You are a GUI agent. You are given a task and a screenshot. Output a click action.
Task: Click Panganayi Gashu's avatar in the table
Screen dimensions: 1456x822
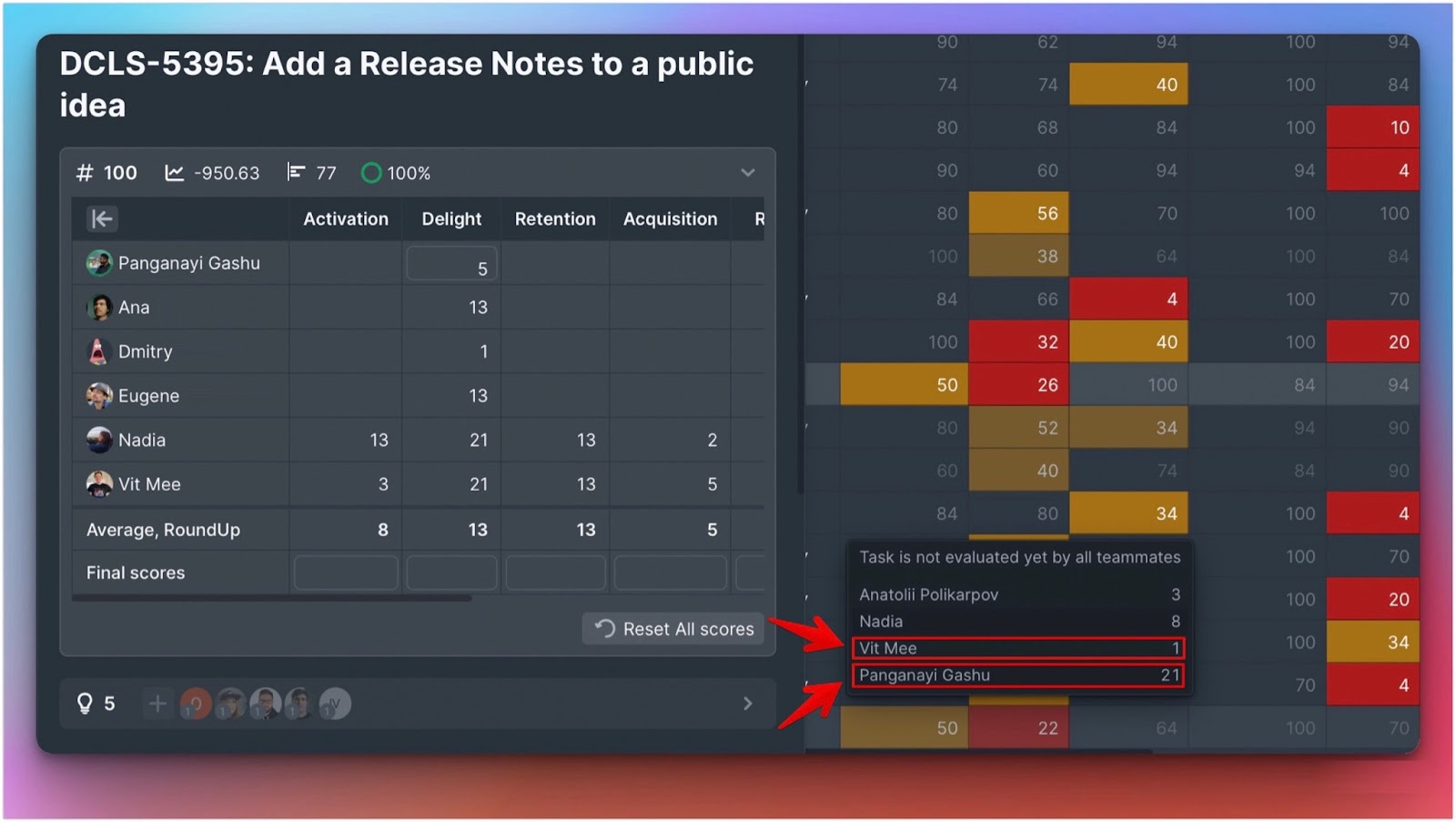tap(98, 263)
